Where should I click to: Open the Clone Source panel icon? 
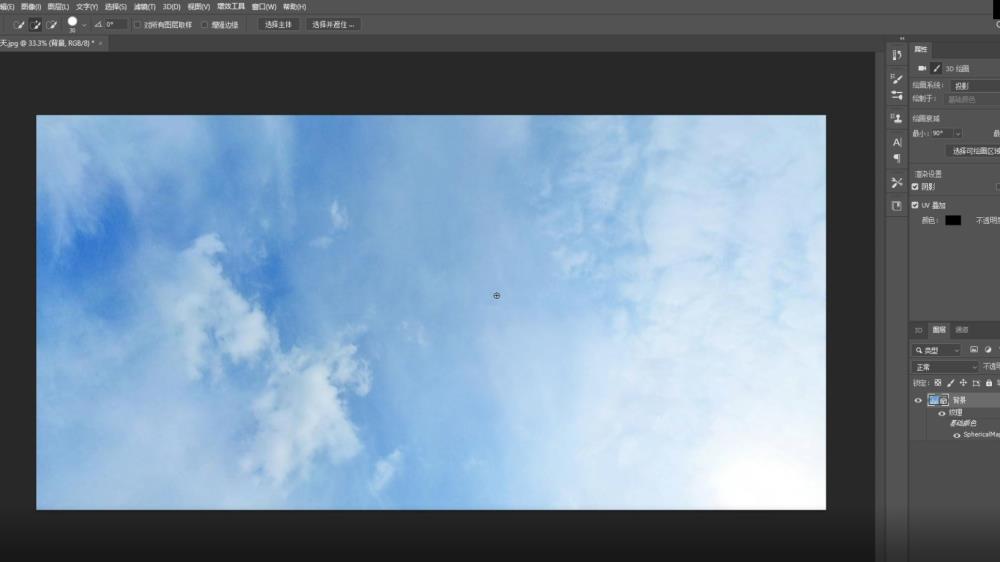click(897, 118)
